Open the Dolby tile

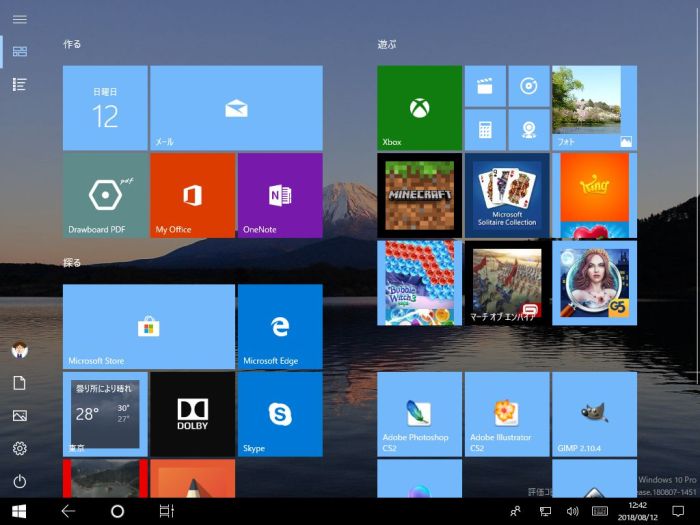pyautogui.click(x=192, y=414)
